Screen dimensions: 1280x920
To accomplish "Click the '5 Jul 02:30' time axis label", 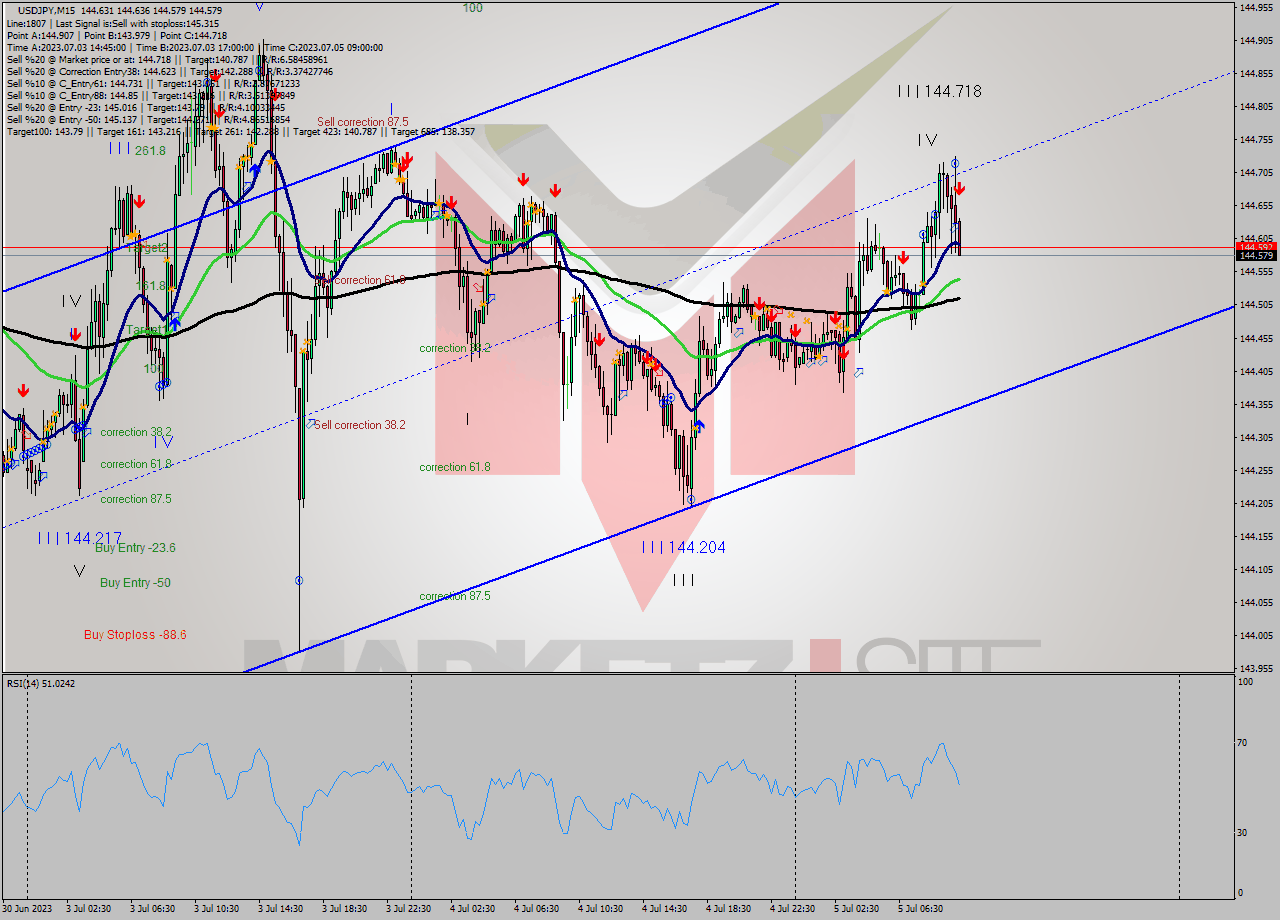I will coord(857,909).
